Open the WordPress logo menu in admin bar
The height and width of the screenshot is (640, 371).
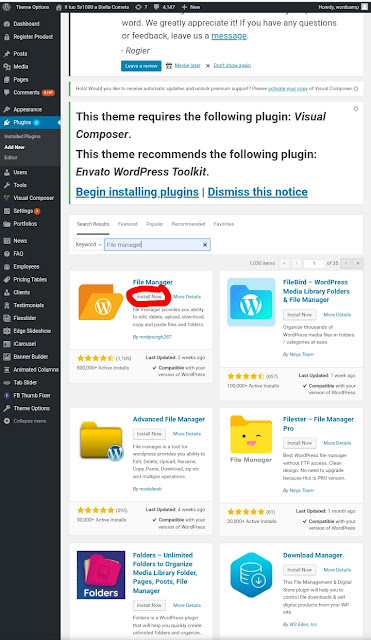tap(6, 7)
